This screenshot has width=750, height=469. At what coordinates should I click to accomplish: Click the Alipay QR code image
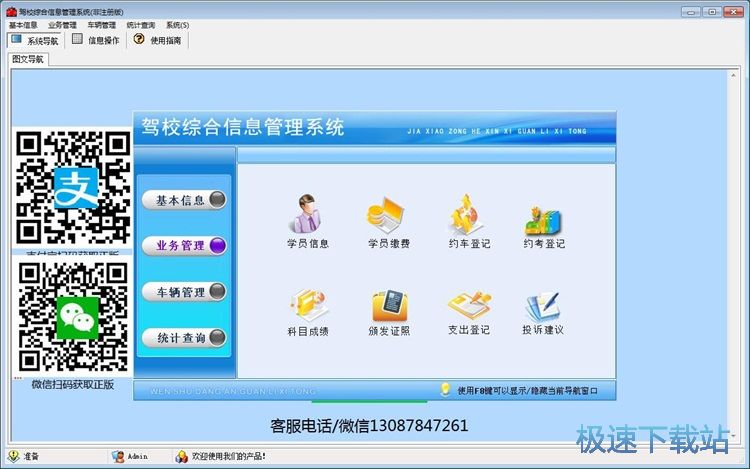coord(73,188)
